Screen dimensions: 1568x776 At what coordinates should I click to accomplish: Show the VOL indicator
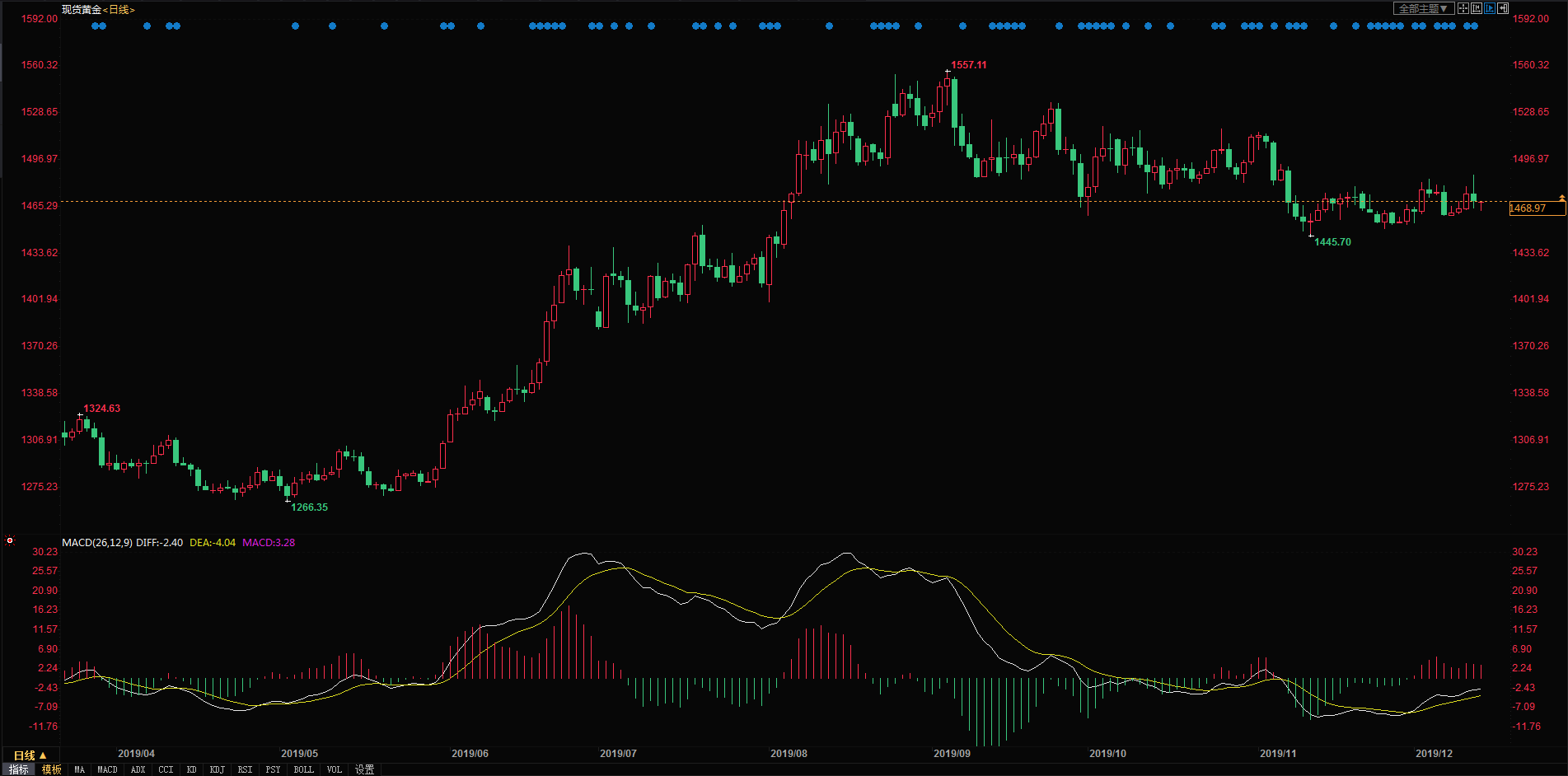coord(334,769)
